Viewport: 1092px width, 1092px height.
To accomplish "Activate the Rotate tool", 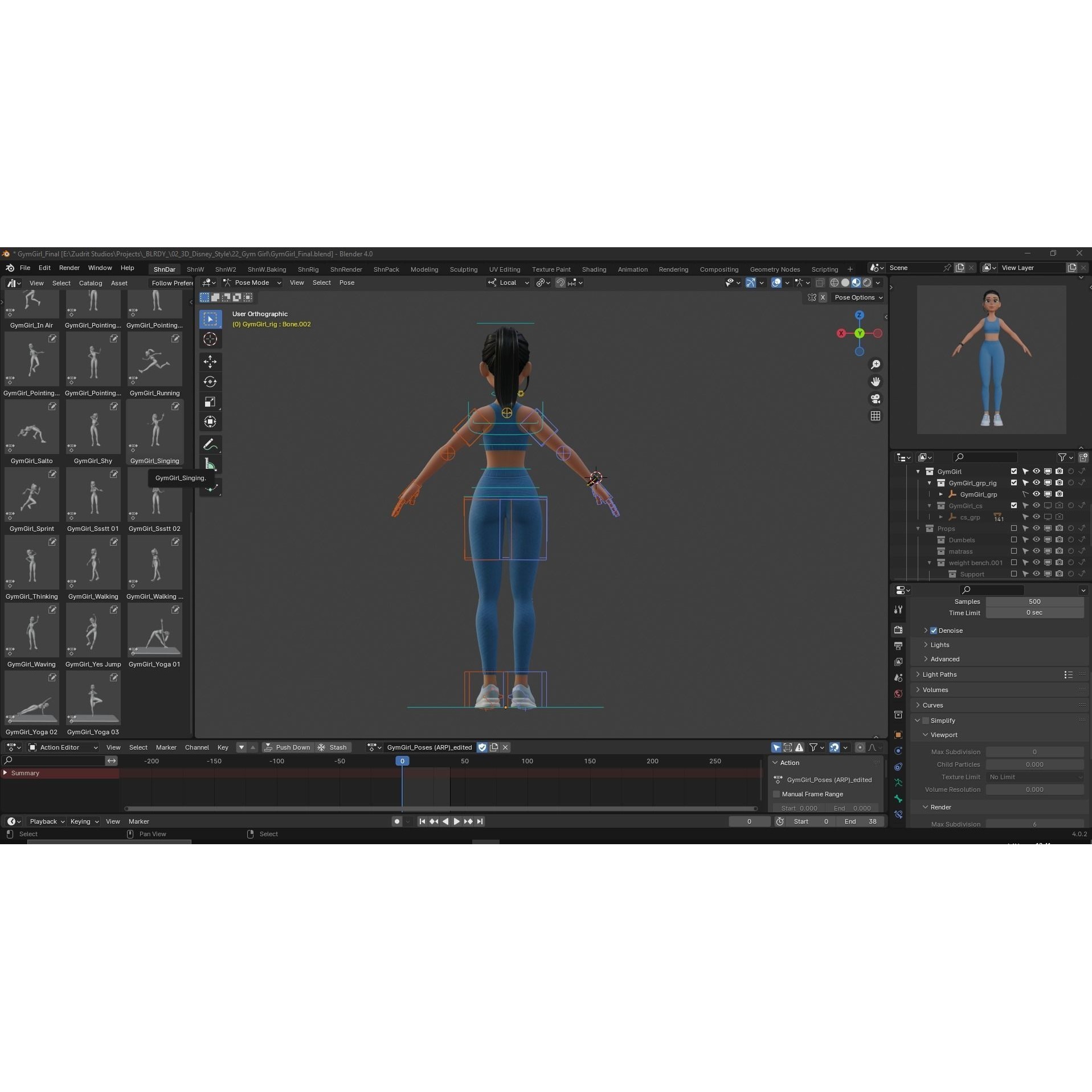I will (210, 382).
